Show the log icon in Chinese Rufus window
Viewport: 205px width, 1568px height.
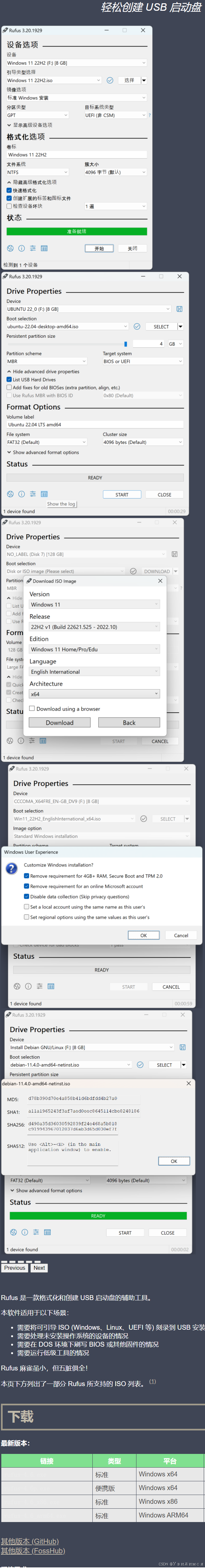44,248
